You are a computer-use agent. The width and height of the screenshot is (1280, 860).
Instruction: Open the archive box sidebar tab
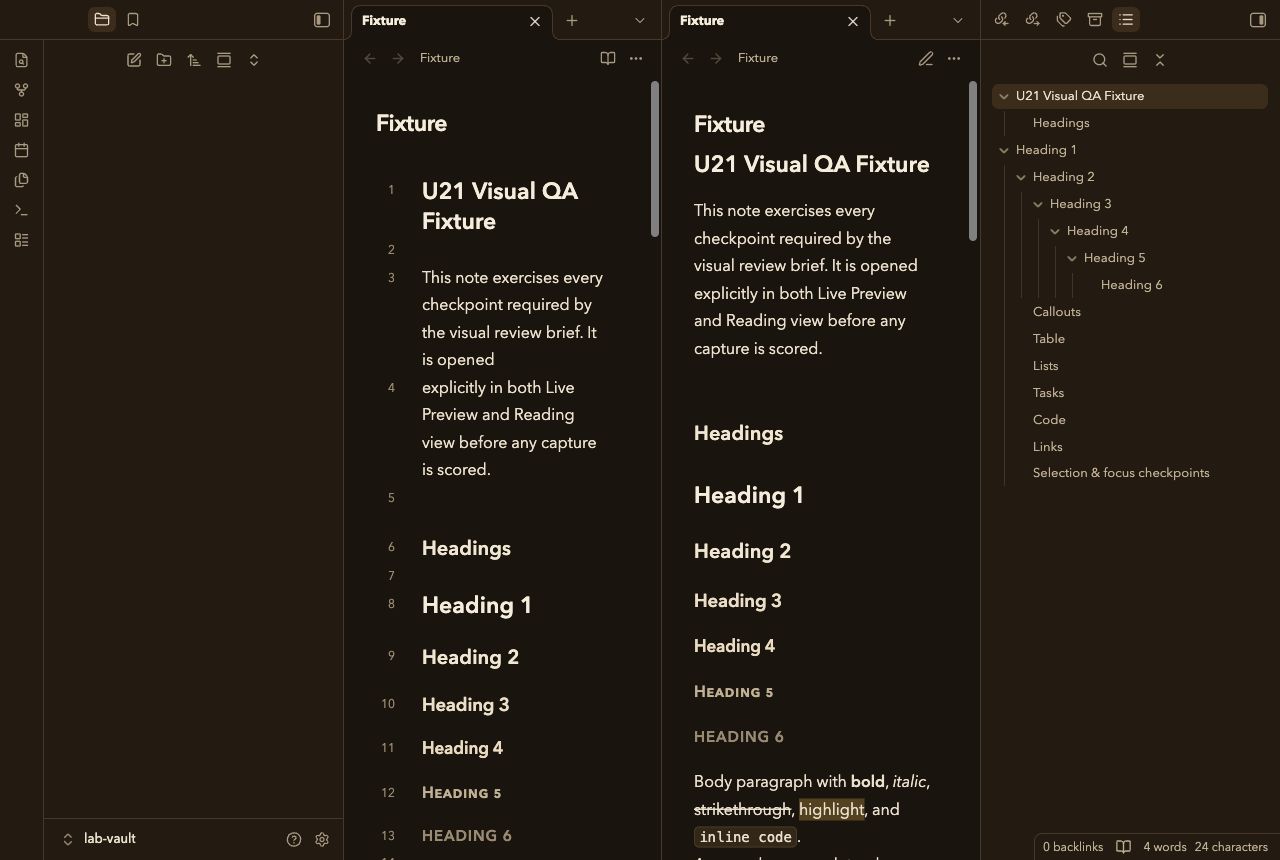[1095, 20]
